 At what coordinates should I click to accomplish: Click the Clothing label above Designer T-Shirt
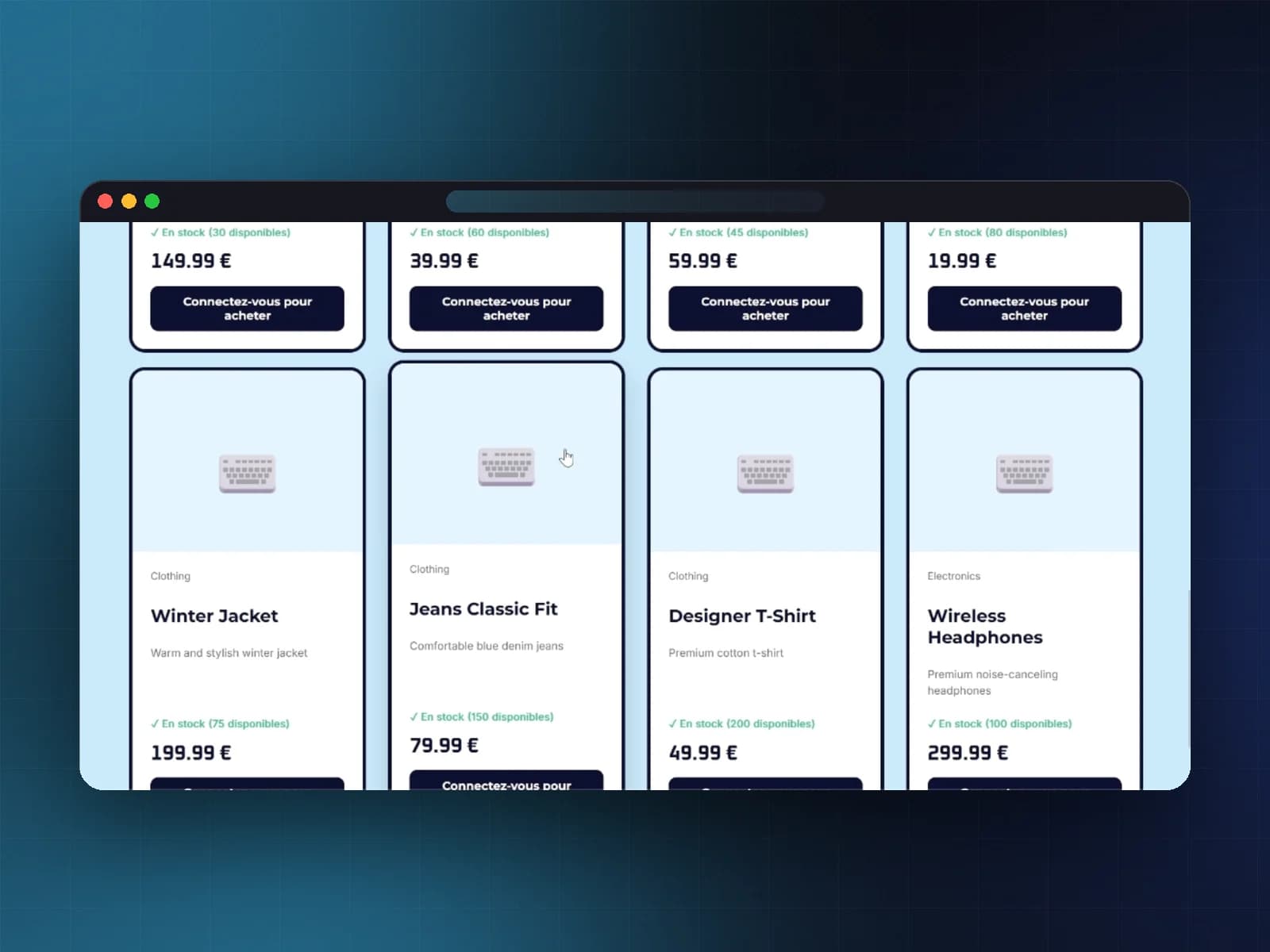pos(688,576)
